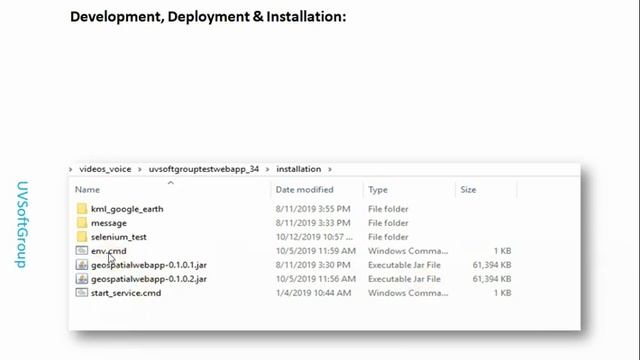Click date 10/12/2019 10:57 of selenium_test
Image resolution: width=640 pixels, height=360 pixels.
pos(314,237)
